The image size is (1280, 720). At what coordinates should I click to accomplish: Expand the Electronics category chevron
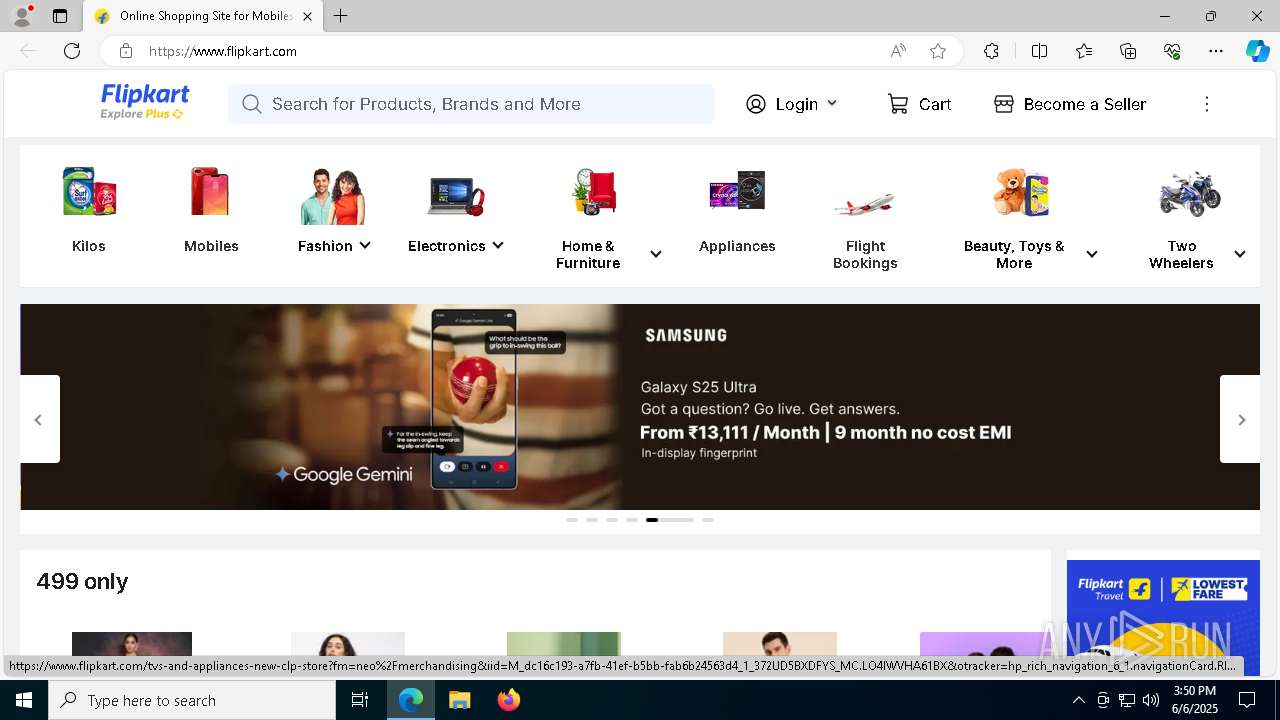click(498, 245)
